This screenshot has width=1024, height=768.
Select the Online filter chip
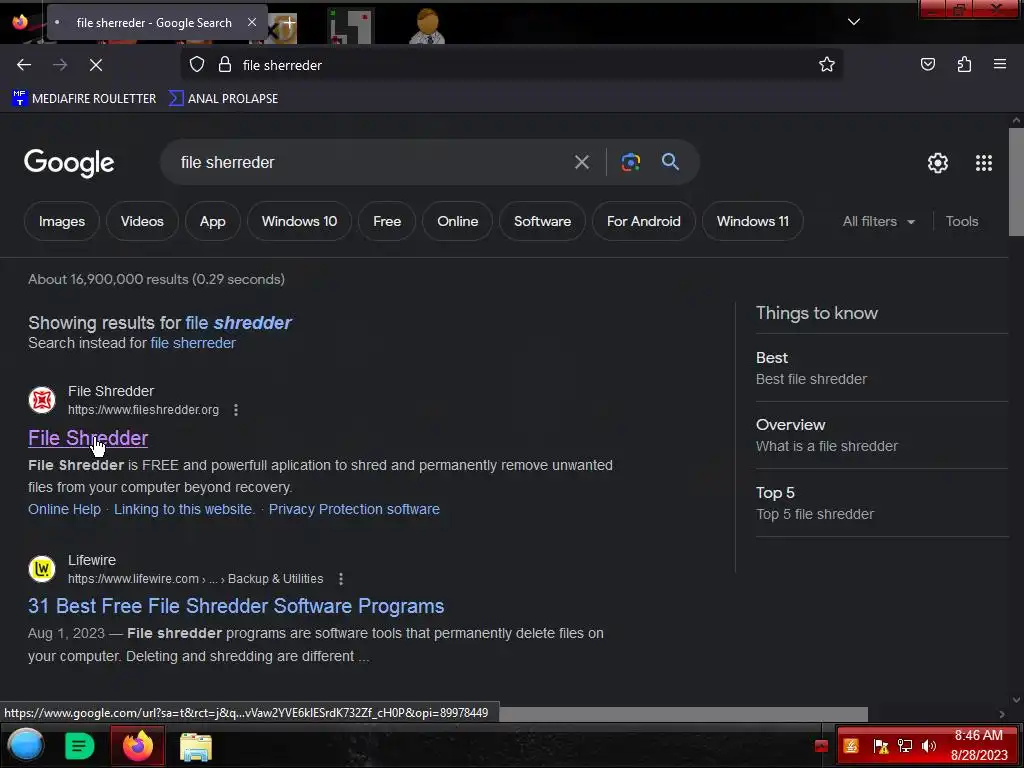point(457,221)
